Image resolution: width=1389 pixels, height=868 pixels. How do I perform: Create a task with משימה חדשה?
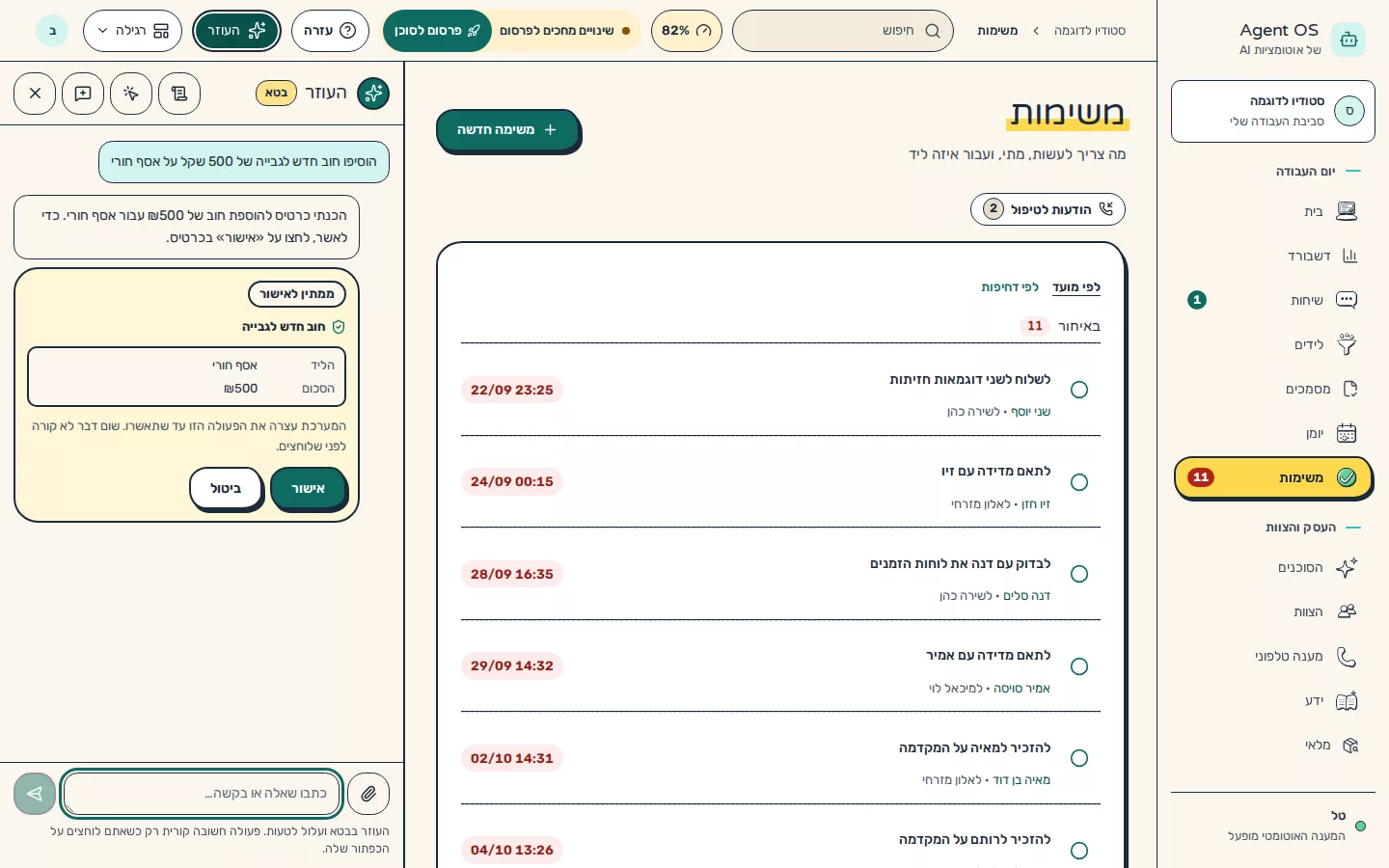(x=507, y=130)
